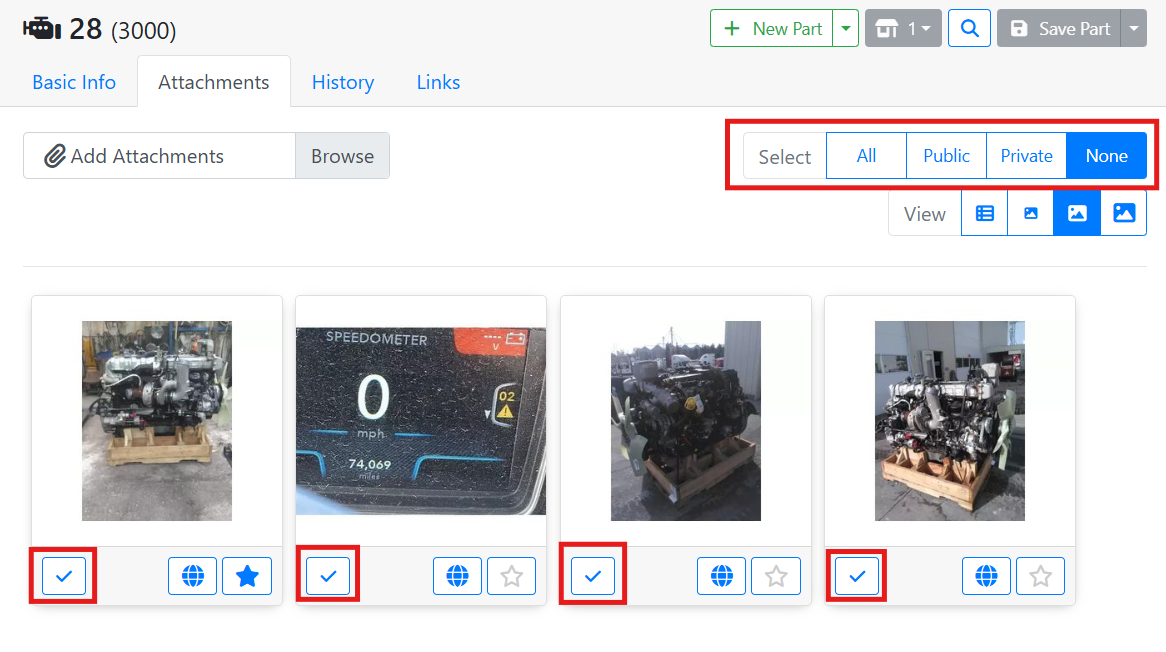Switch to the small thumbnail view icon
Viewport: 1166px width, 652px height.
click(1030, 212)
